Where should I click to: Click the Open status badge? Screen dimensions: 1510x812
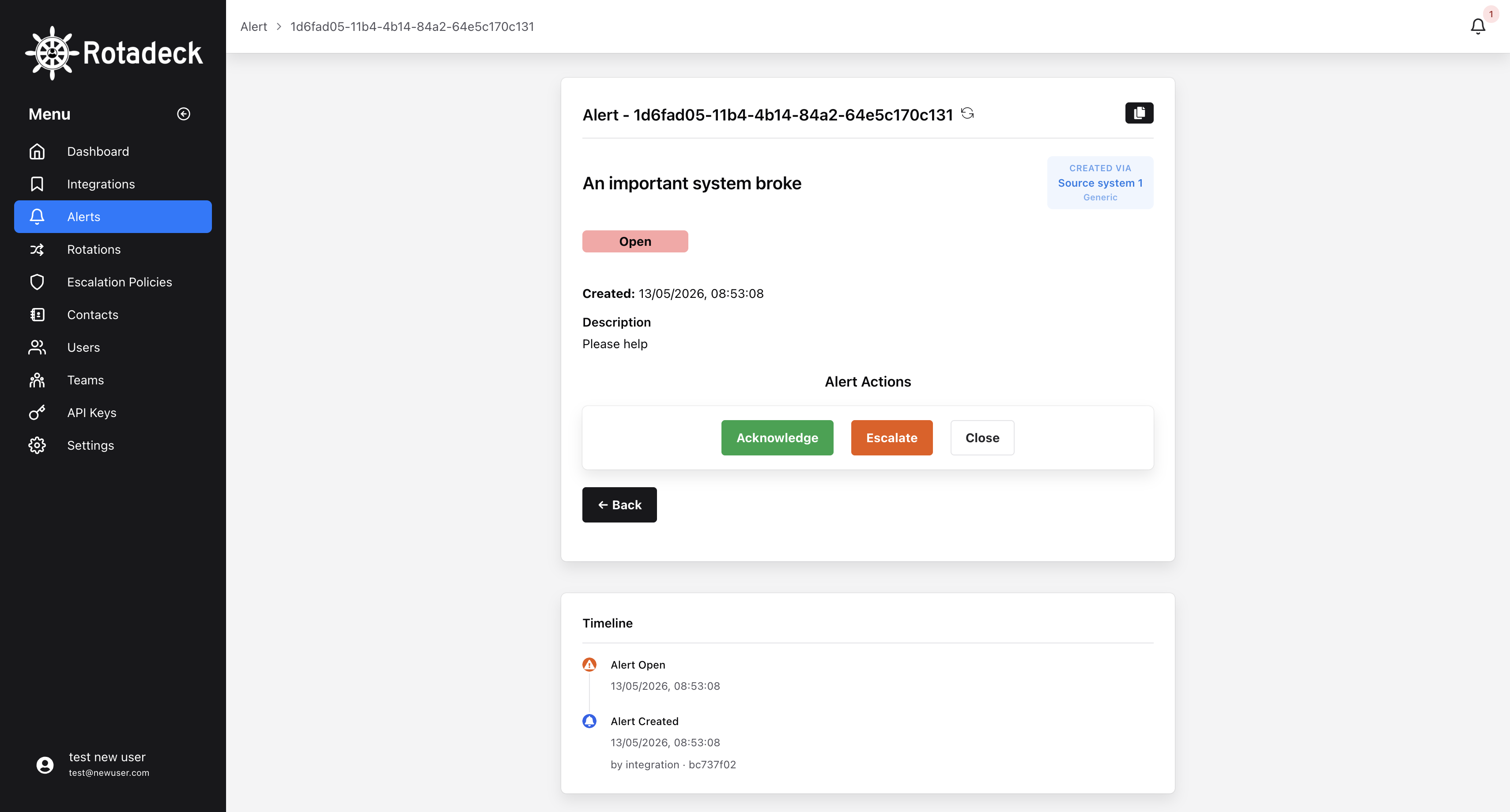pyautogui.click(x=635, y=241)
